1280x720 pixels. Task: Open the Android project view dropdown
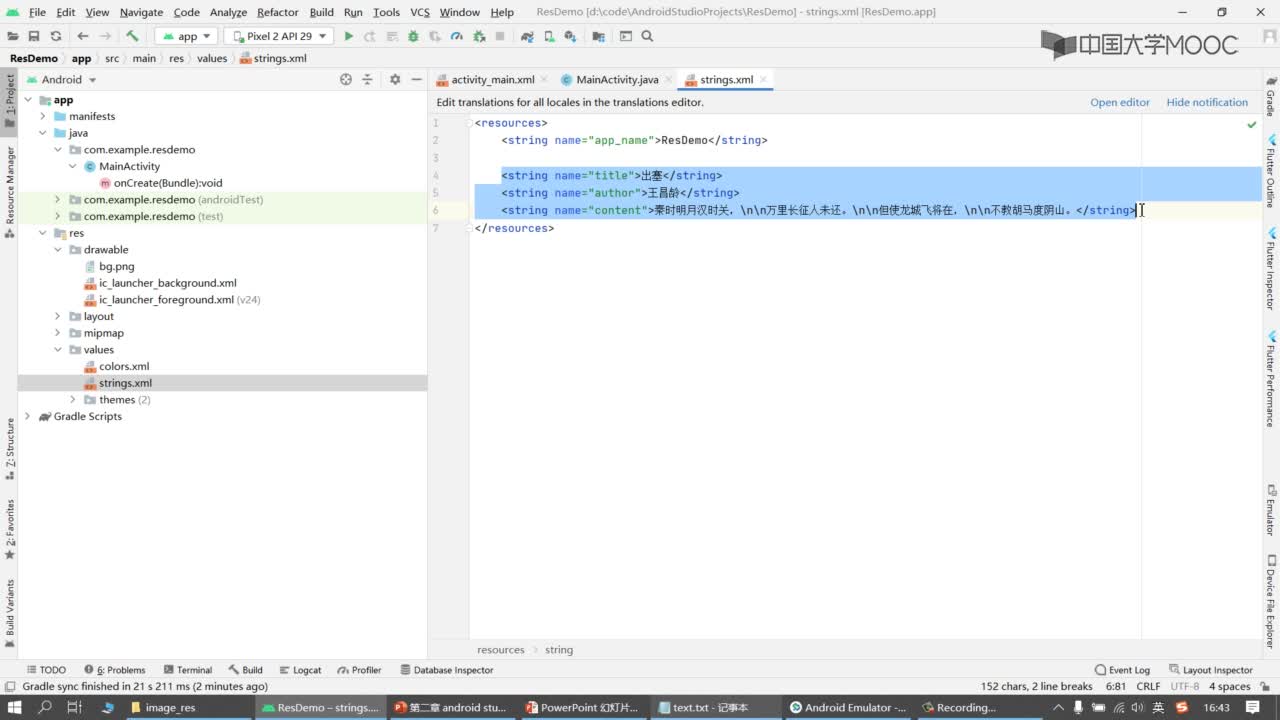[62, 79]
